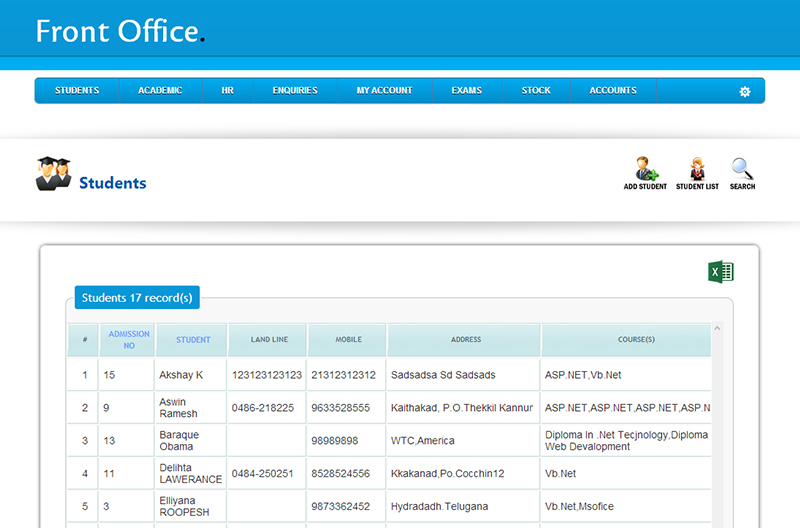The height and width of the screenshot is (528, 800).
Task: Open the Academic menu
Action: (x=160, y=91)
